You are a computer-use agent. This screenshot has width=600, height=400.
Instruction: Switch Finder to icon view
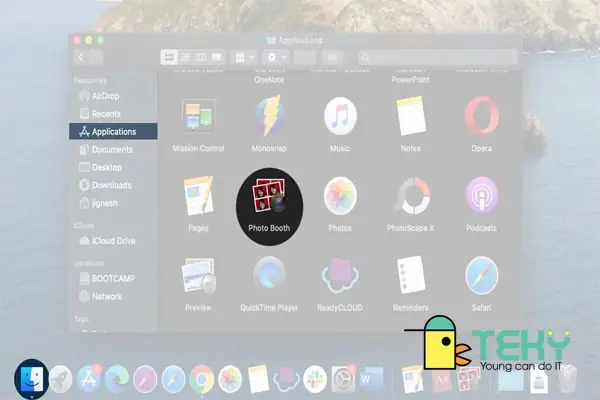[169, 57]
